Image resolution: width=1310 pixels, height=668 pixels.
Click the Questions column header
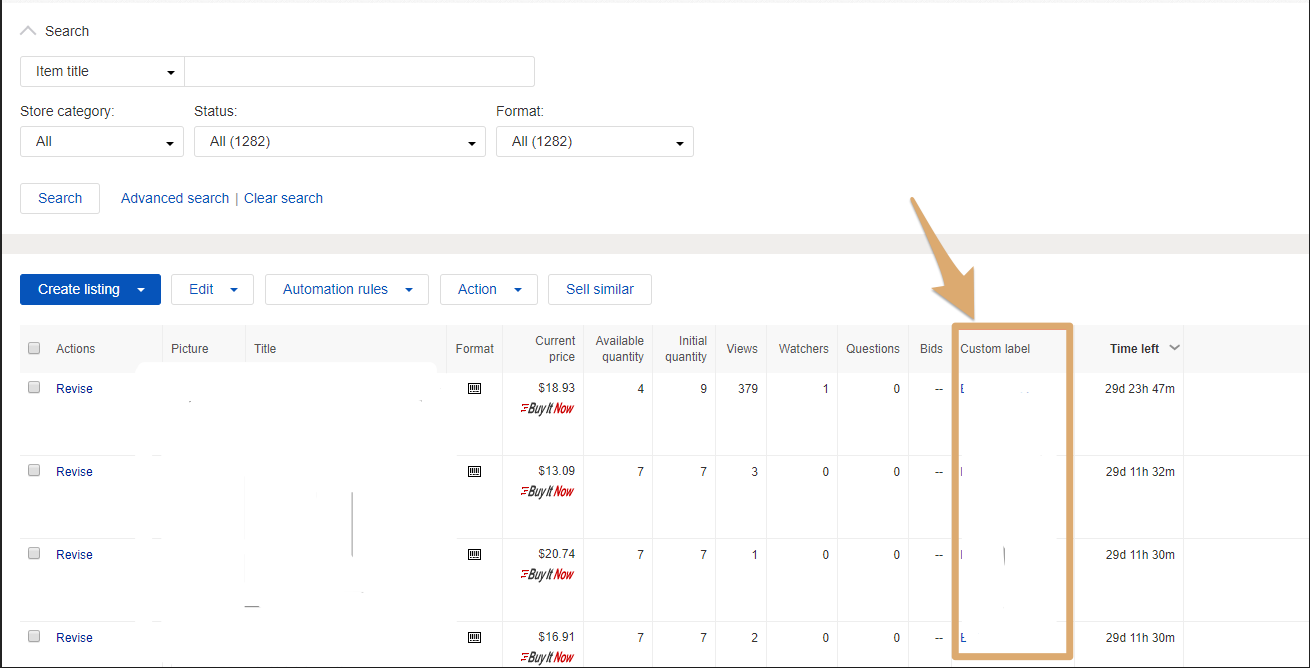click(x=873, y=349)
